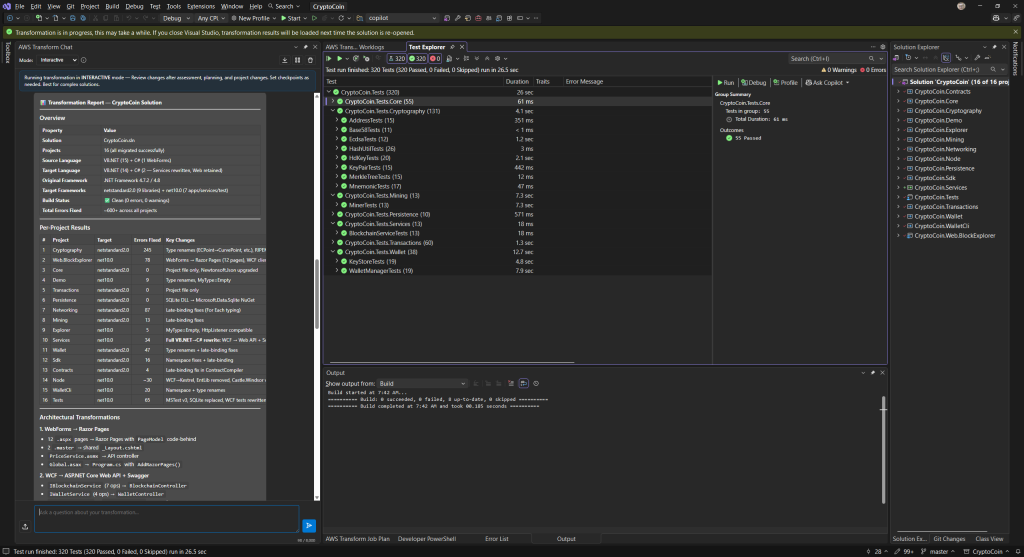The height and width of the screenshot is (557, 1024).
Task: Open the toolbox briefcase toolbar icon
Action: (x=478, y=18)
